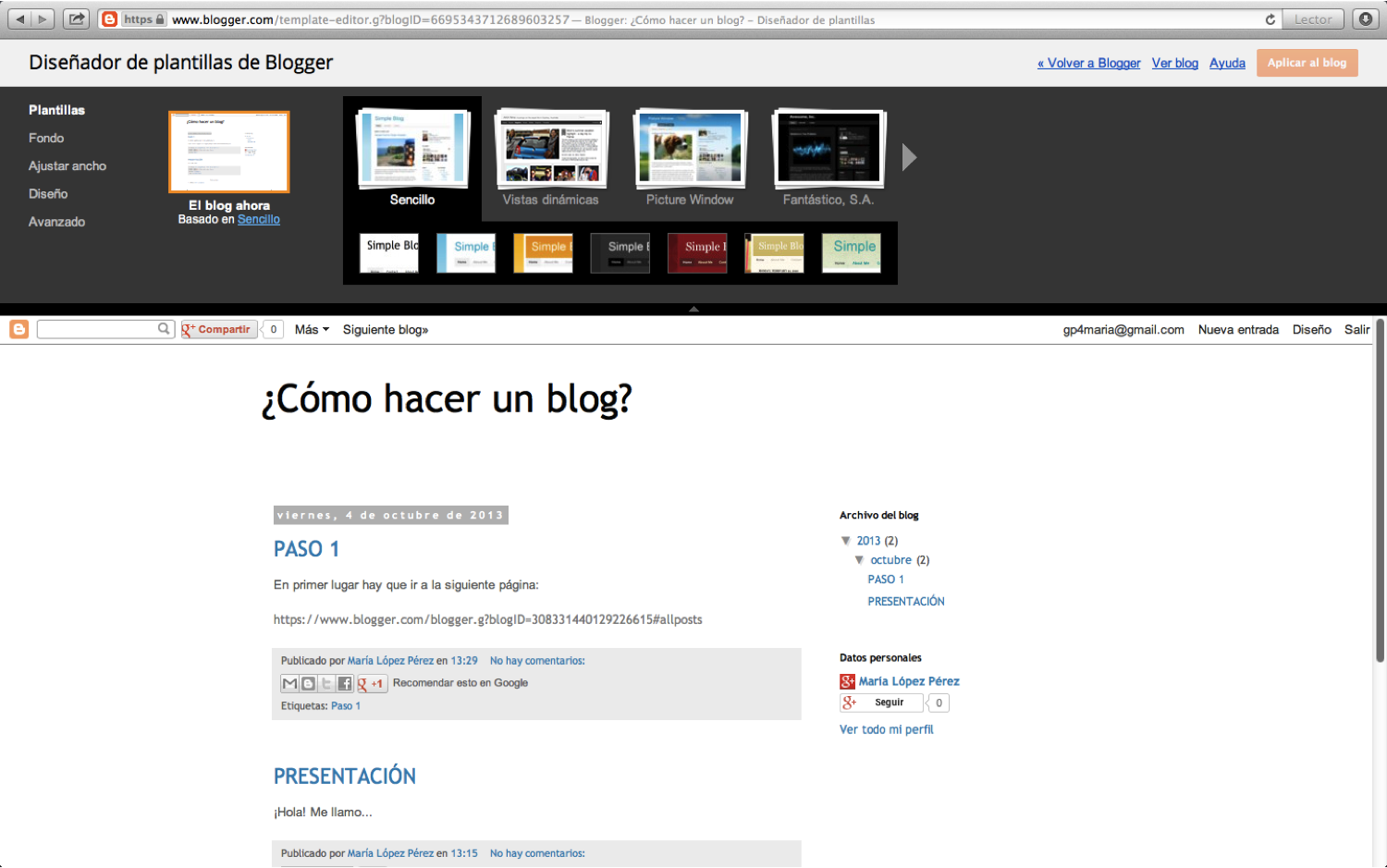Click Volver a Blogger link
1387x868 pixels.
click(1089, 63)
